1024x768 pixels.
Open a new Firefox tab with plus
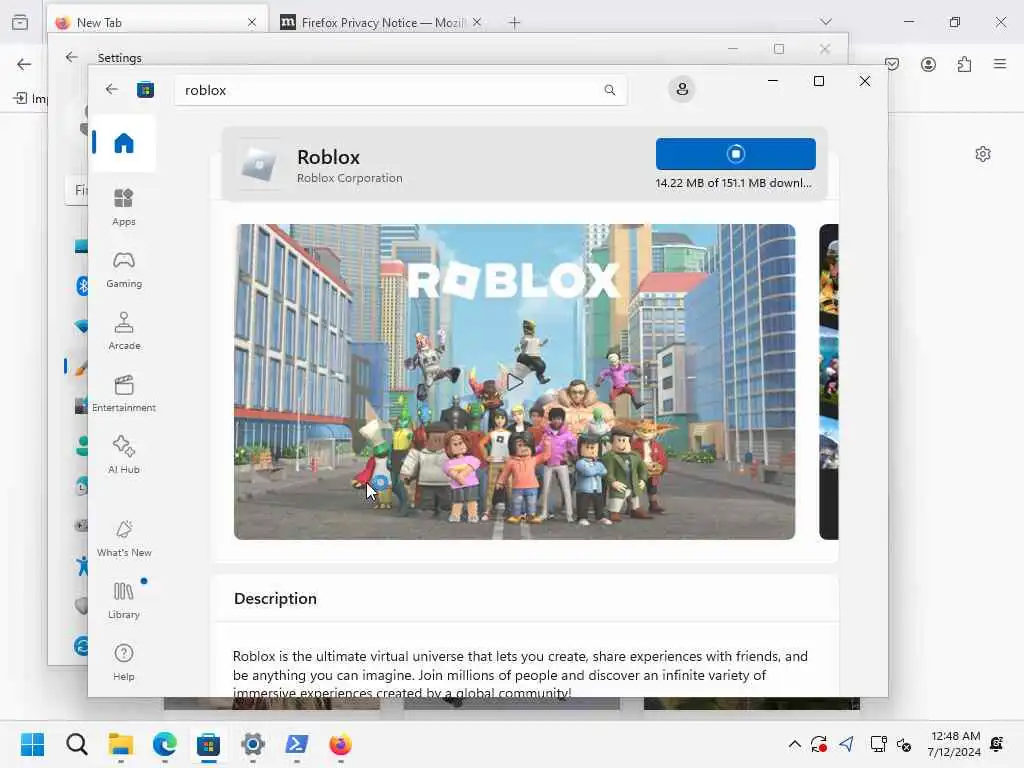point(515,23)
